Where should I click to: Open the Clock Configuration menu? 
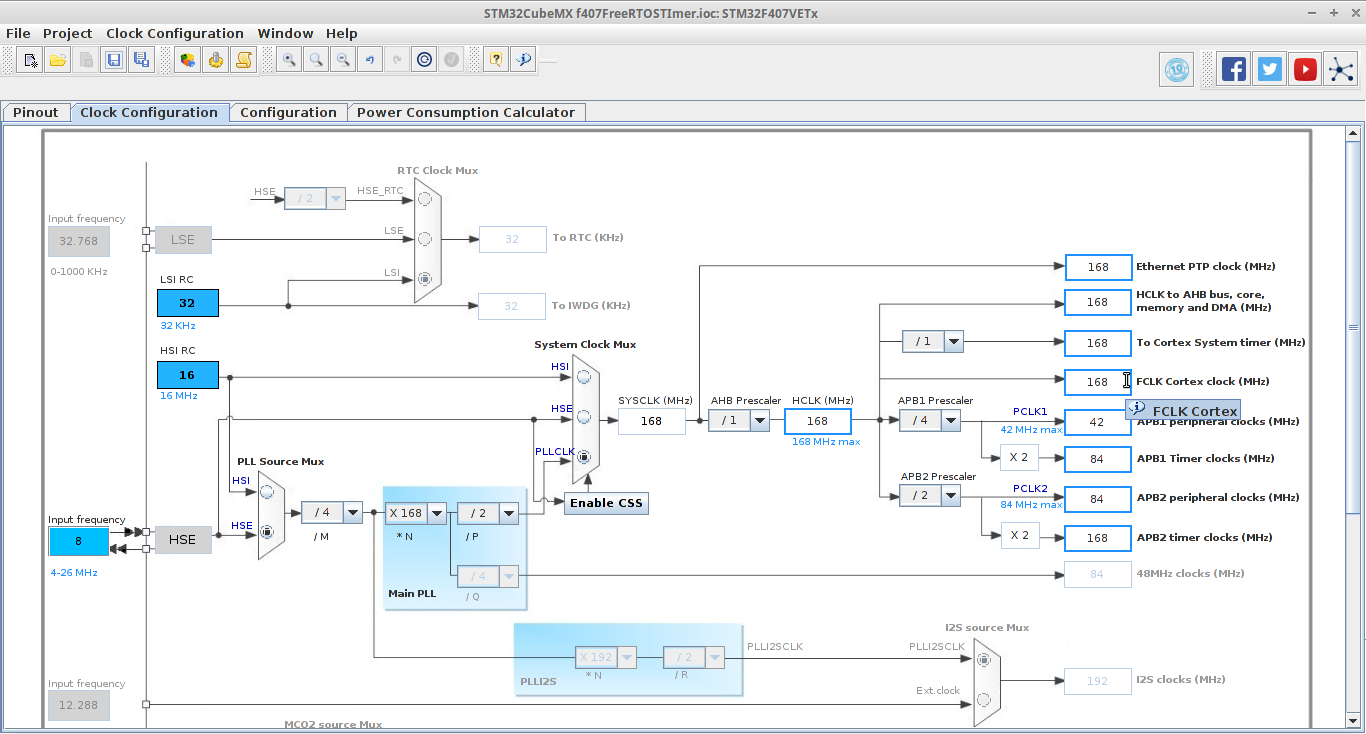tap(175, 34)
